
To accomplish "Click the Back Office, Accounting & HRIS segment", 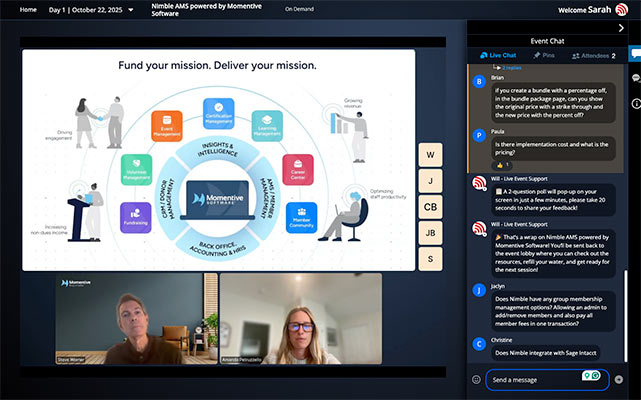I will tap(218, 248).
